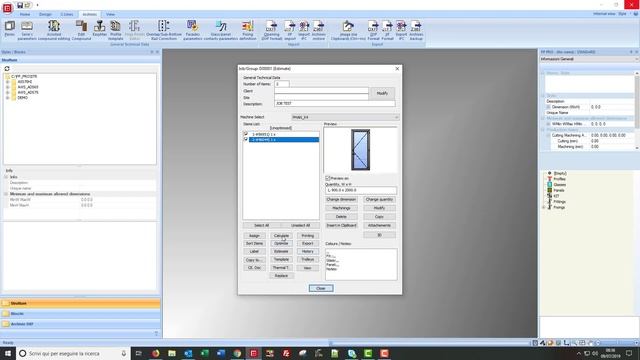Image resolution: width=640 pixels, height=360 pixels.
Task: Open Edit Compound in the ribbon
Action: click(x=81, y=30)
